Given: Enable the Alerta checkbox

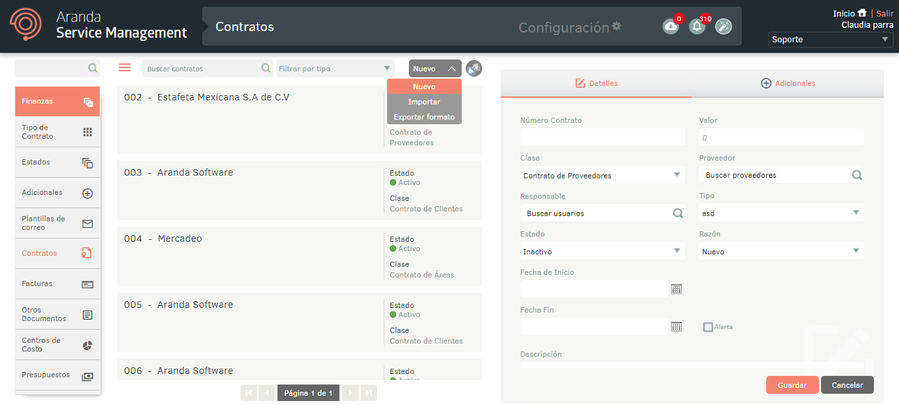Looking at the screenshot, I should [x=708, y=327].
